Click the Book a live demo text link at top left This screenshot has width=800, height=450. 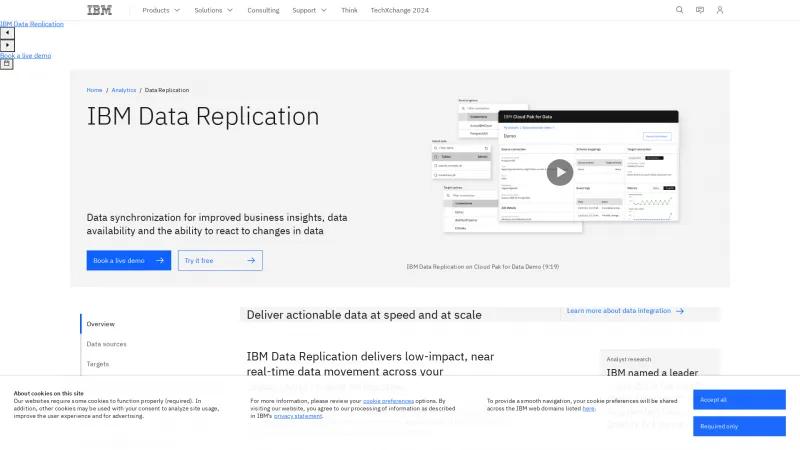pos(26,56)
